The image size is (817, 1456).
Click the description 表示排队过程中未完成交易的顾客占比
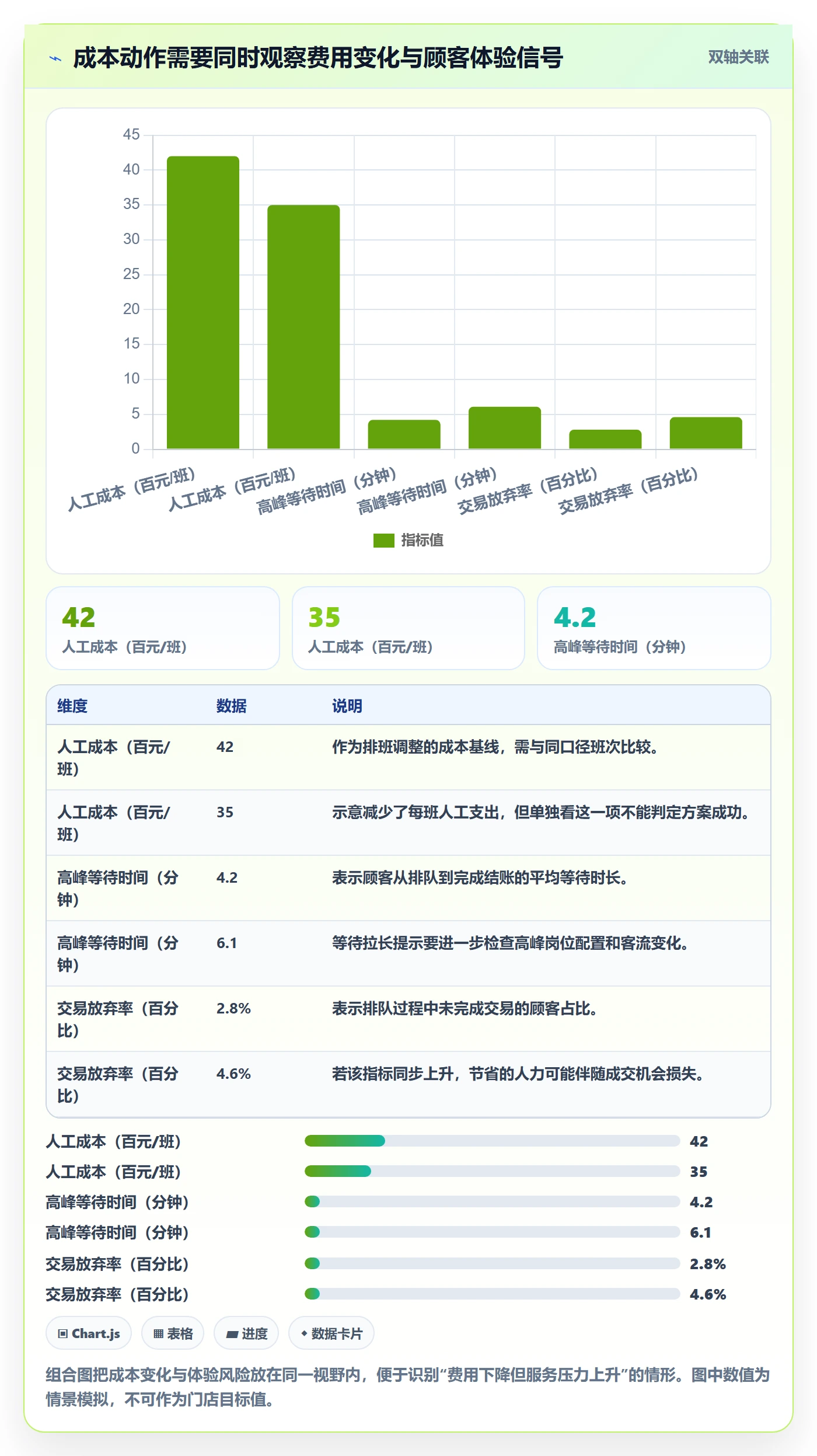(465, 1008)
